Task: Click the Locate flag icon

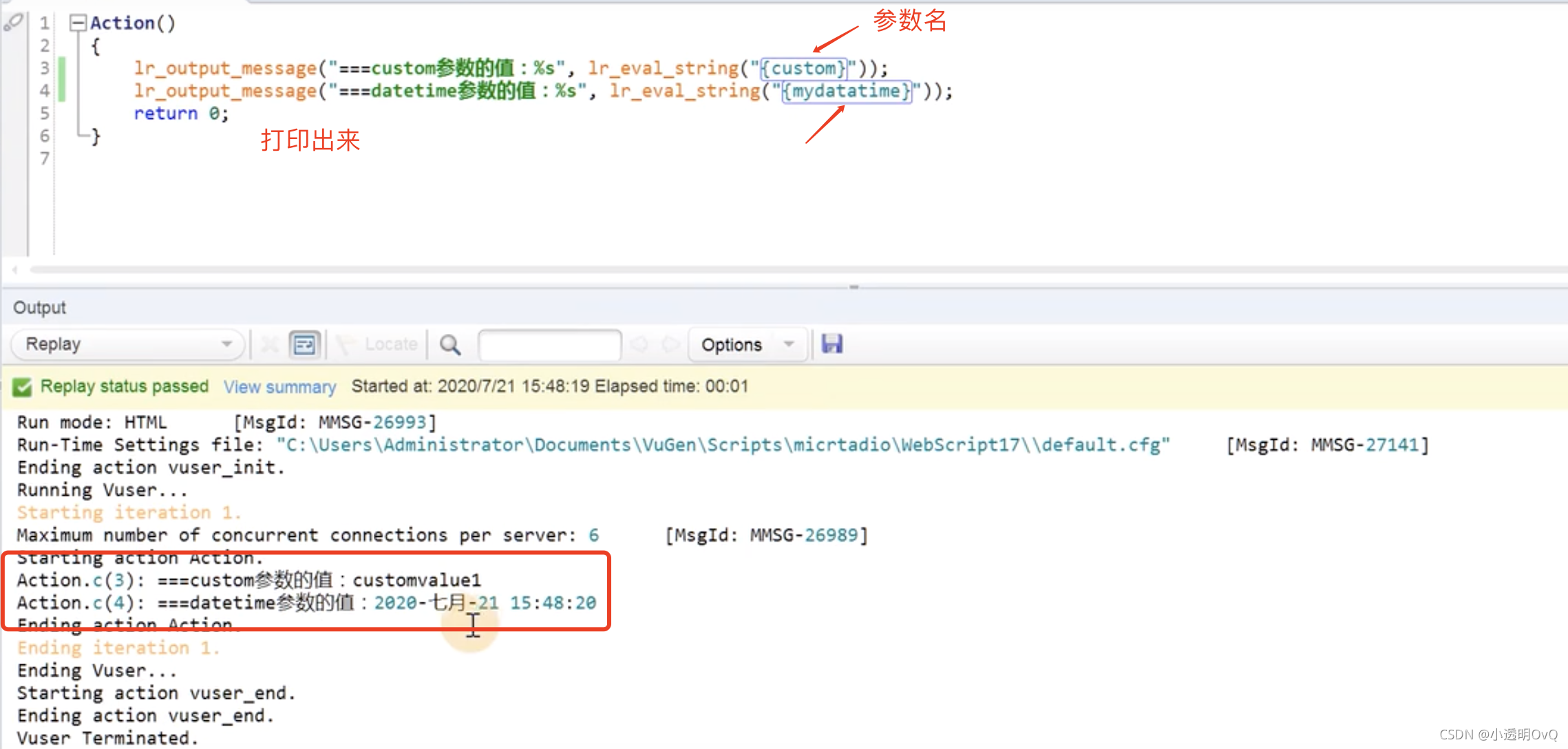Action: tap(346, 344)
